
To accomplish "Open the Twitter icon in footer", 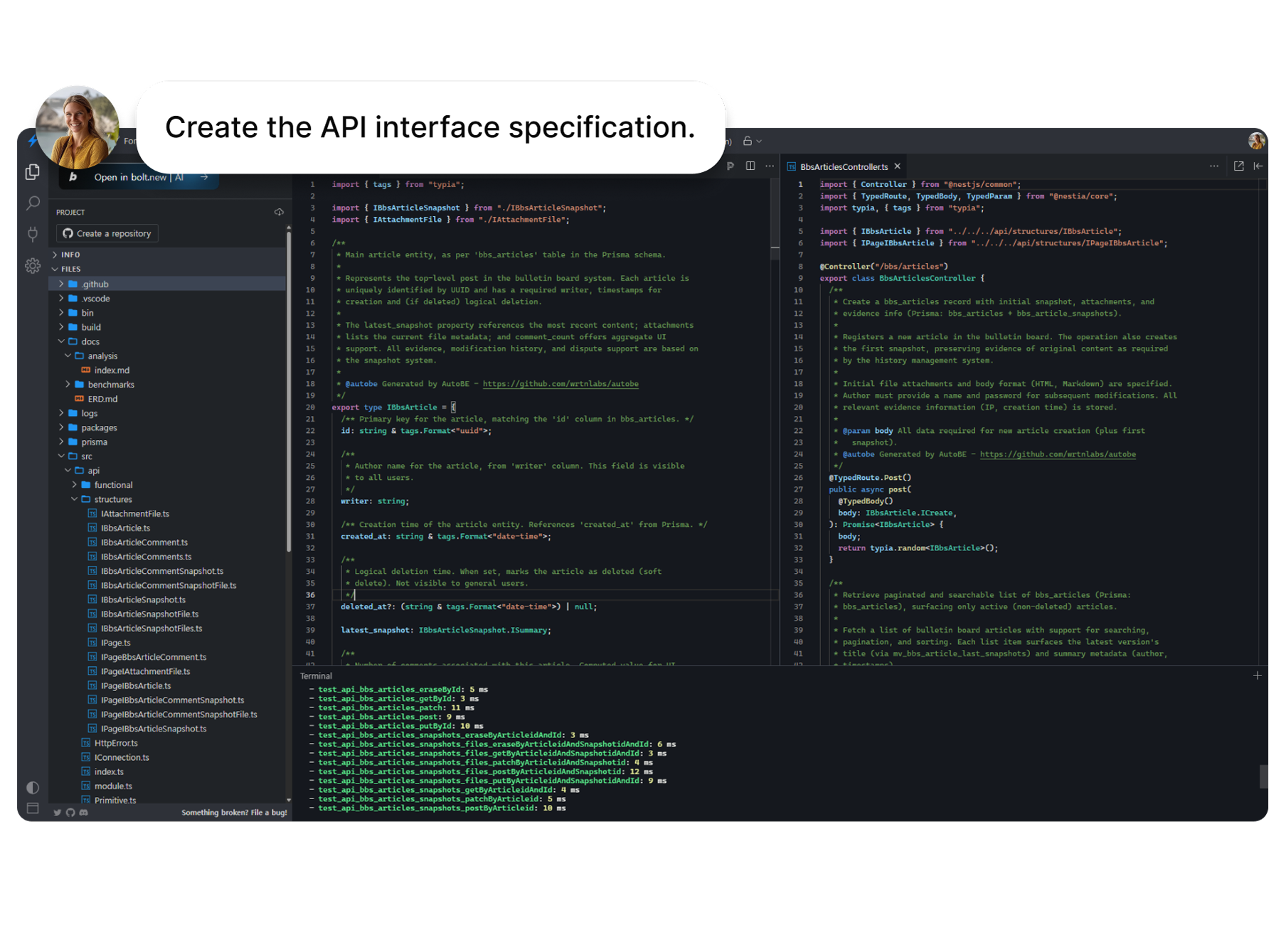I will 58,812.
